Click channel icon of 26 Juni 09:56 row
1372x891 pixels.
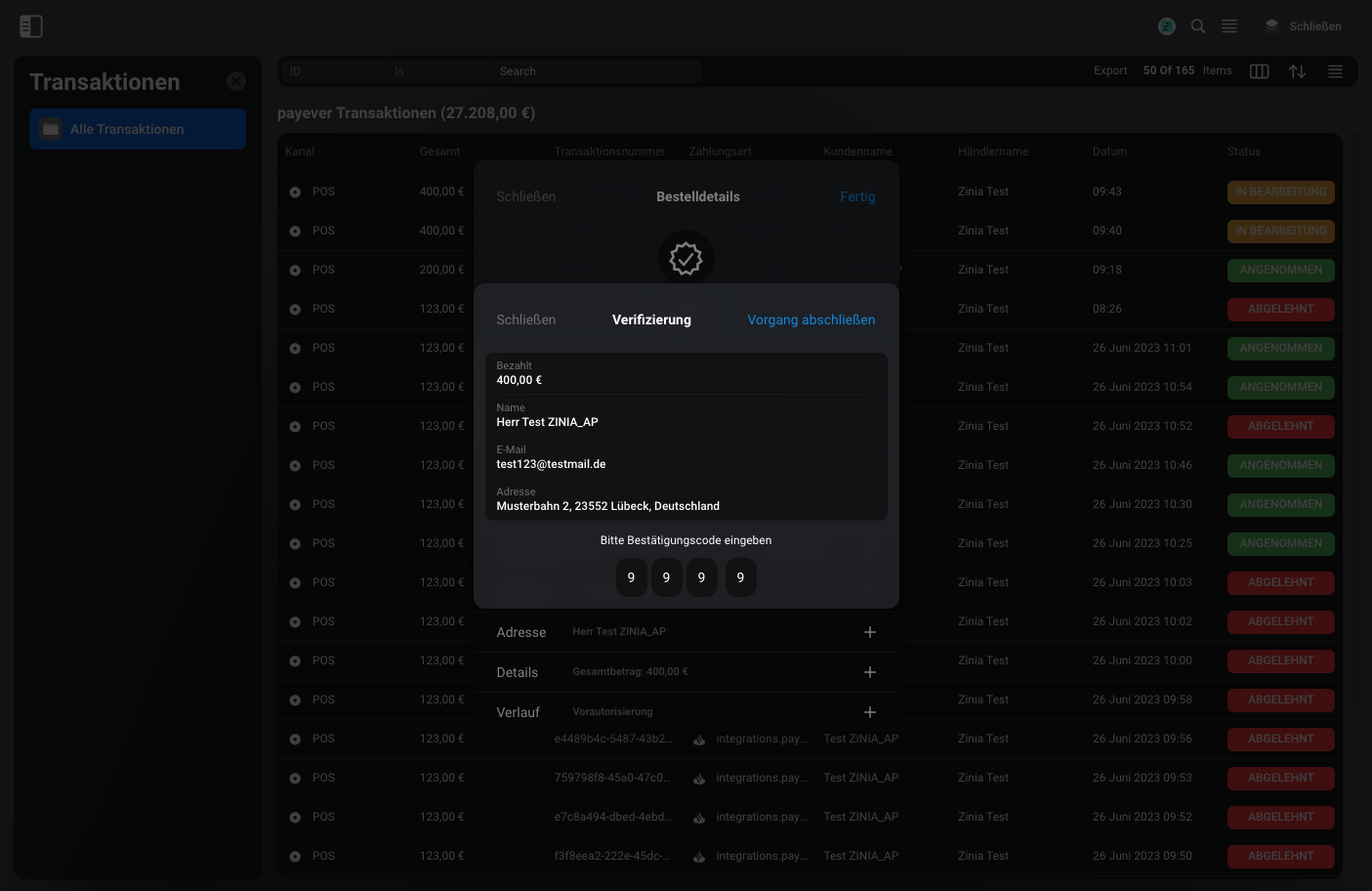295,740
